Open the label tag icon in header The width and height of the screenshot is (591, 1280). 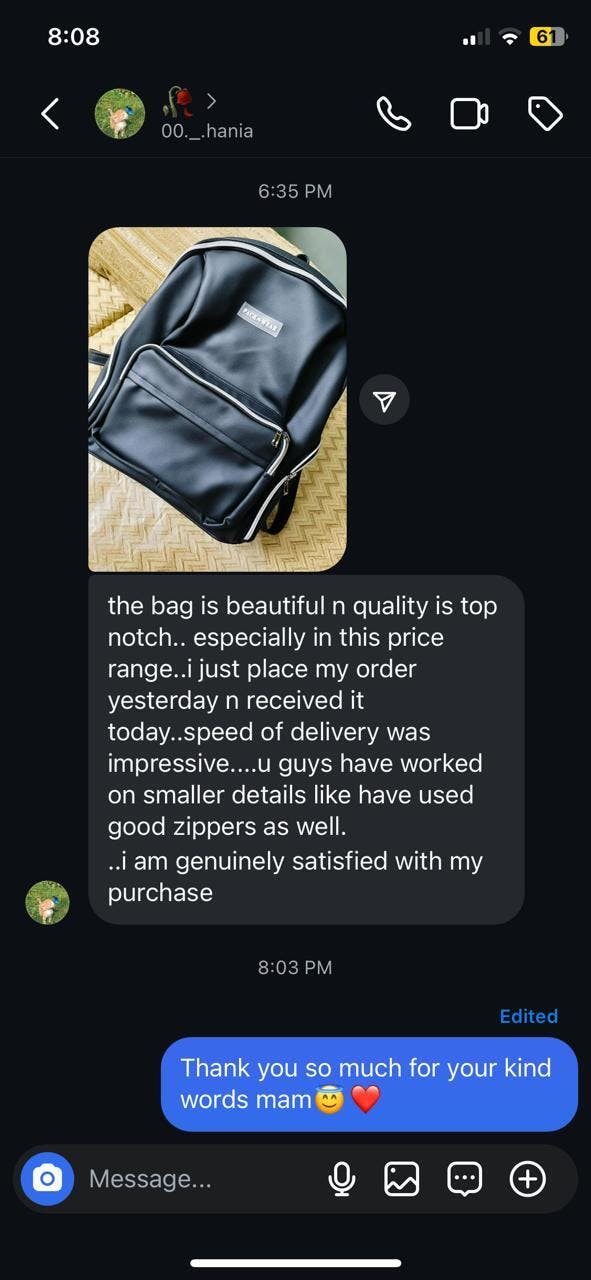(x=545, y=114)
